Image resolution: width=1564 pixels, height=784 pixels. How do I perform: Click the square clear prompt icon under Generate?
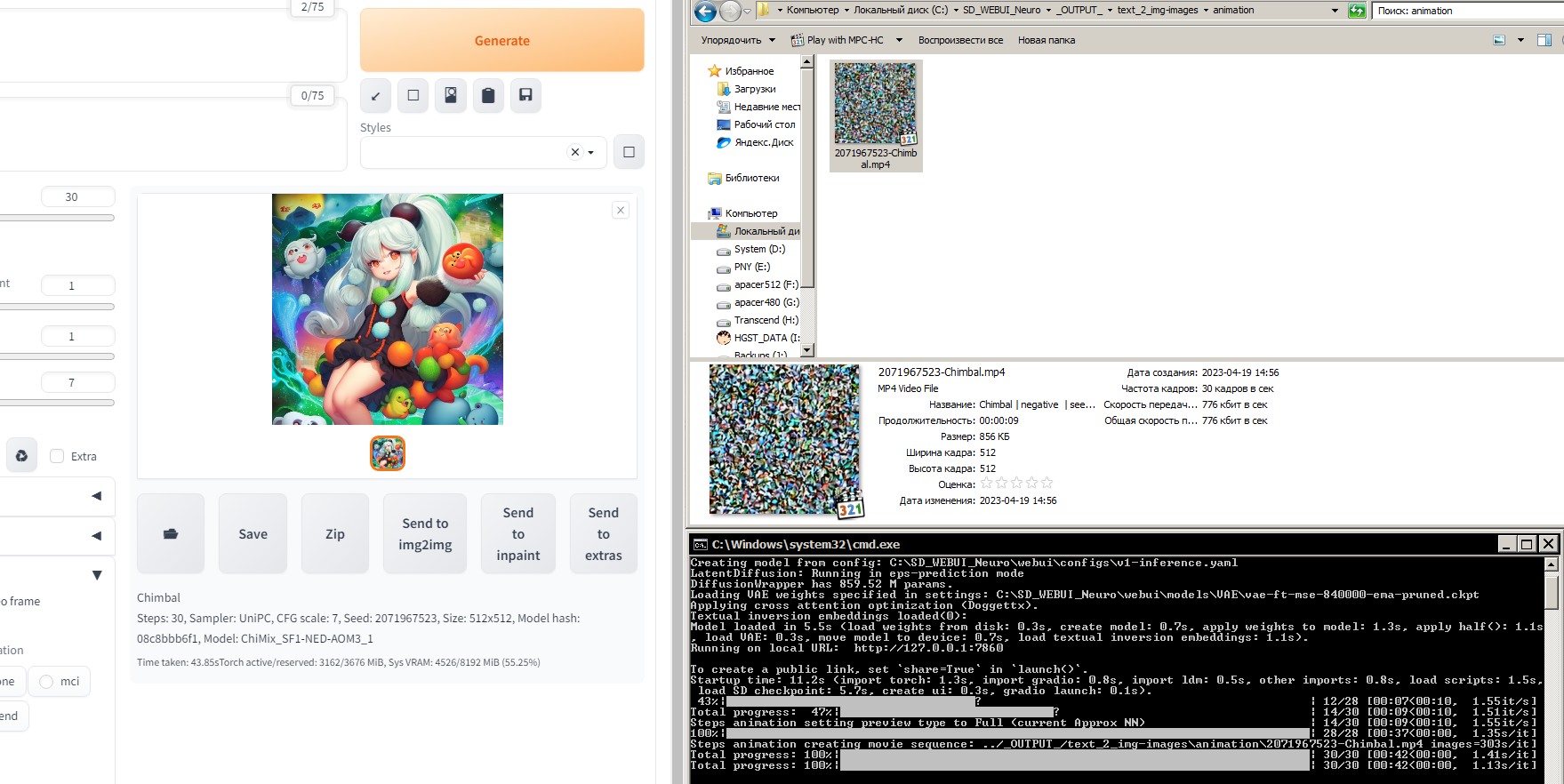413,95
